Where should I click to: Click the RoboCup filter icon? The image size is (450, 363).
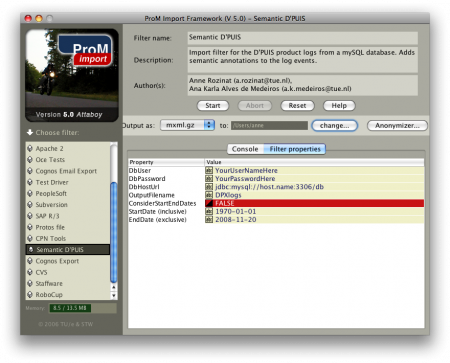coord(30,295)
